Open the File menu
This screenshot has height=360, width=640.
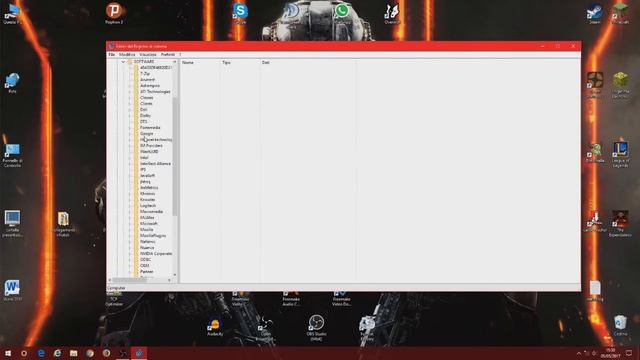coord(111,54)
